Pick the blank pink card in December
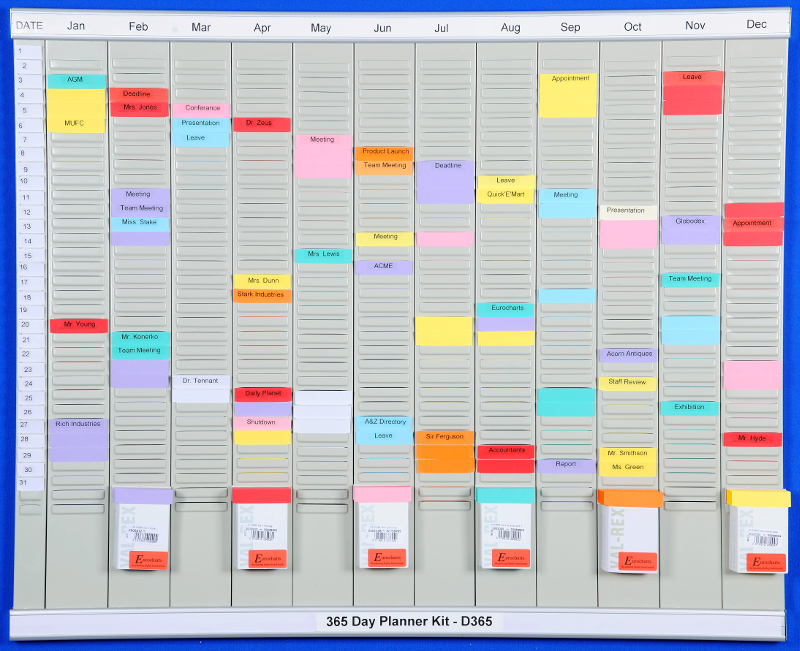The image size is (800, 651). [752, 375]
